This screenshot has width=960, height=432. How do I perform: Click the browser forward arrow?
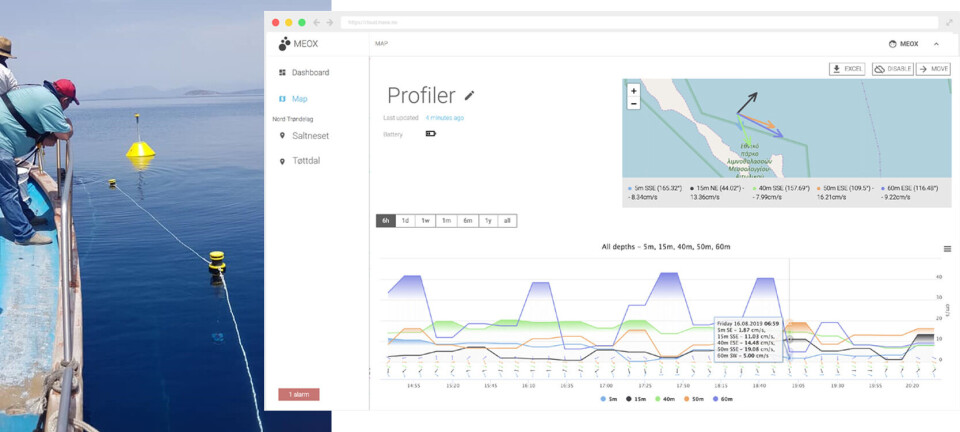[x=329, y=21]
